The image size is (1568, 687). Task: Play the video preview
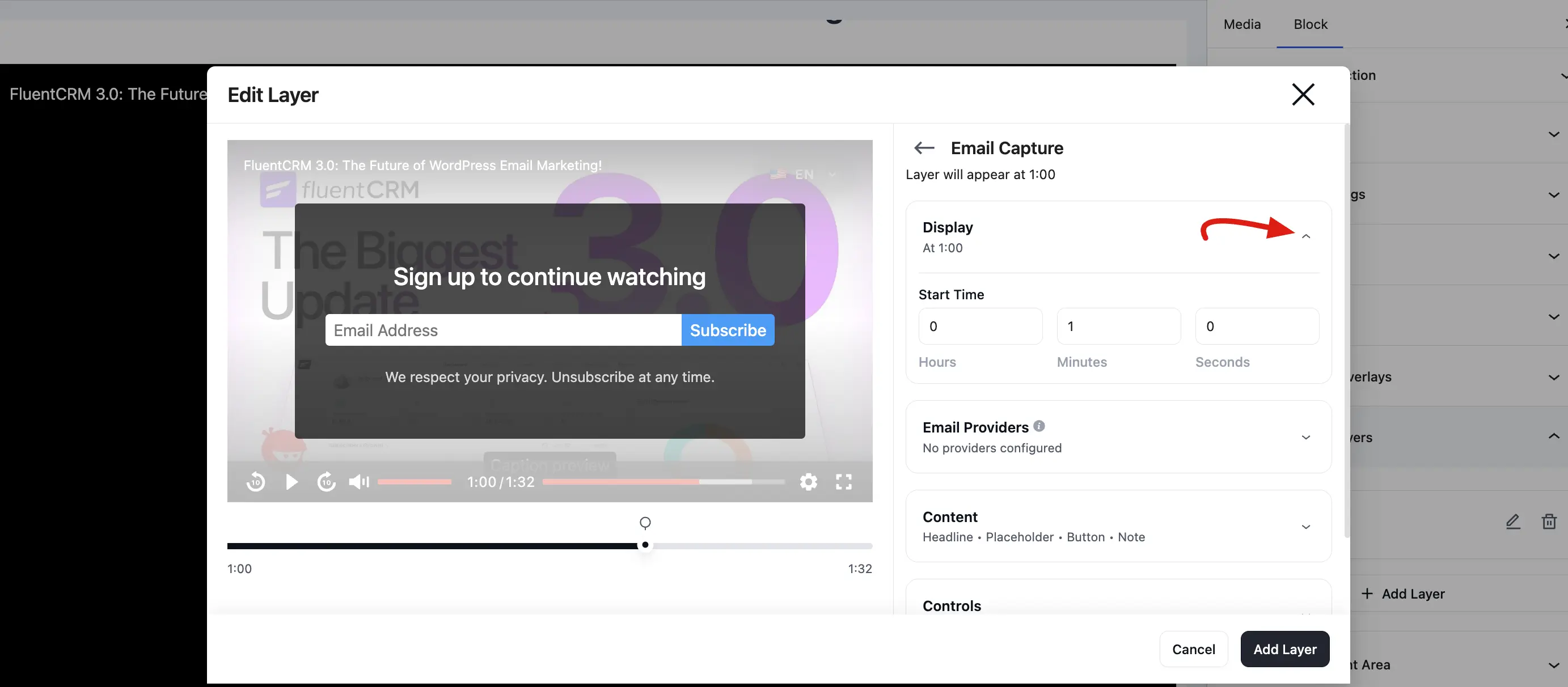tap(291, 482)
